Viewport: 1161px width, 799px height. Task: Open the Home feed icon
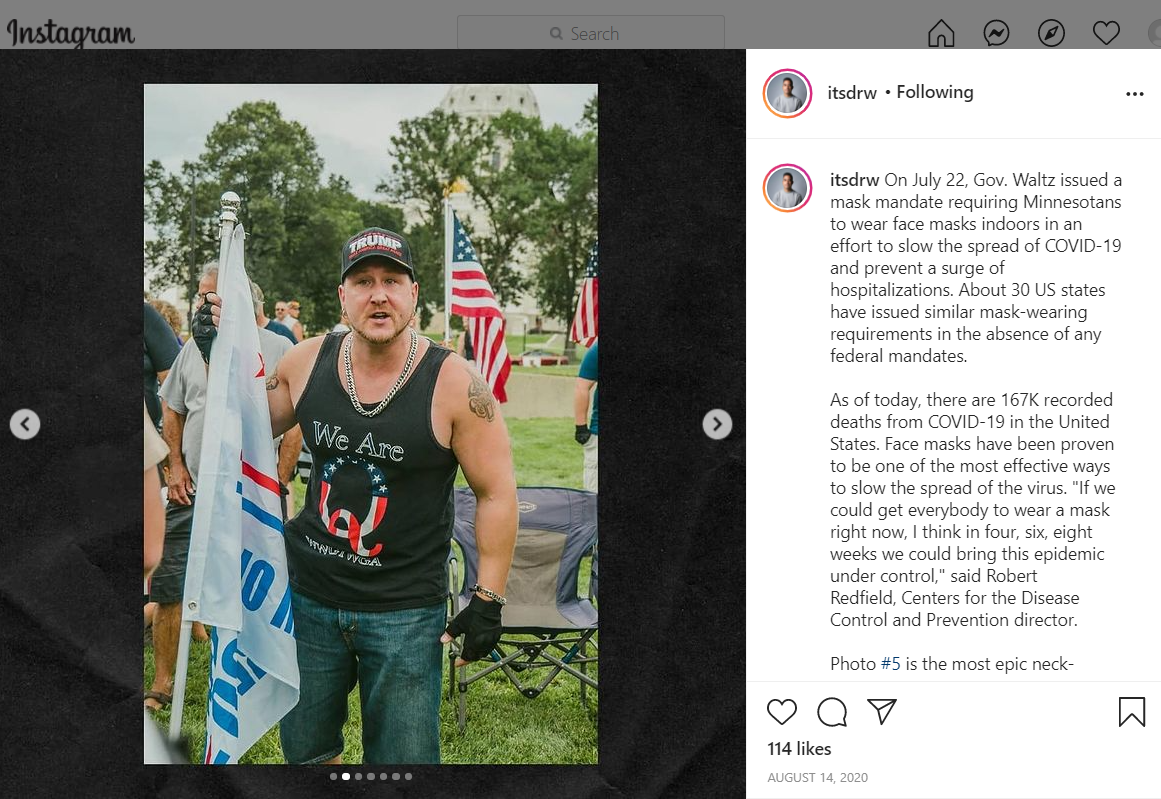coord(941,33)
